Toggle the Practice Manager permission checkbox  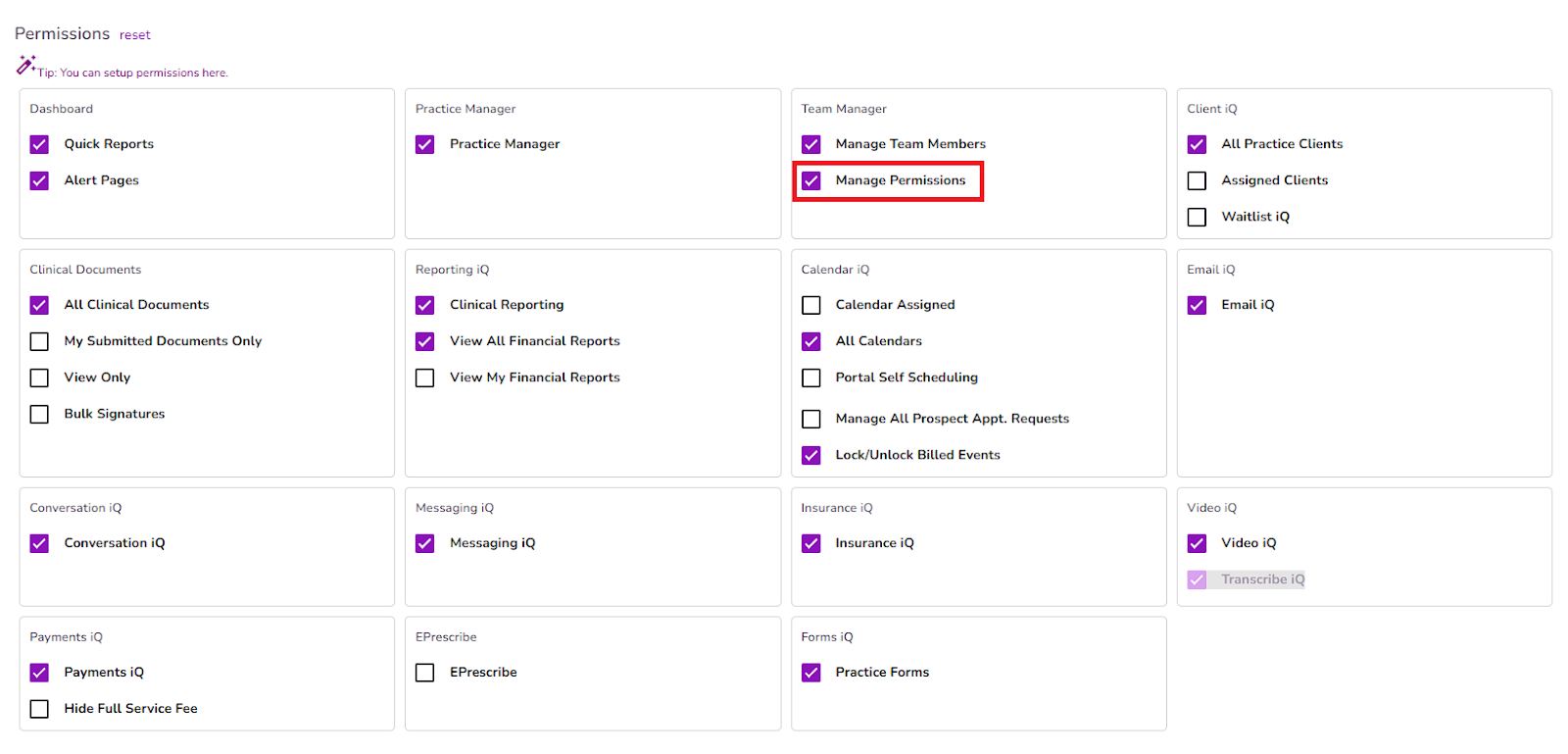click(424, 144)
